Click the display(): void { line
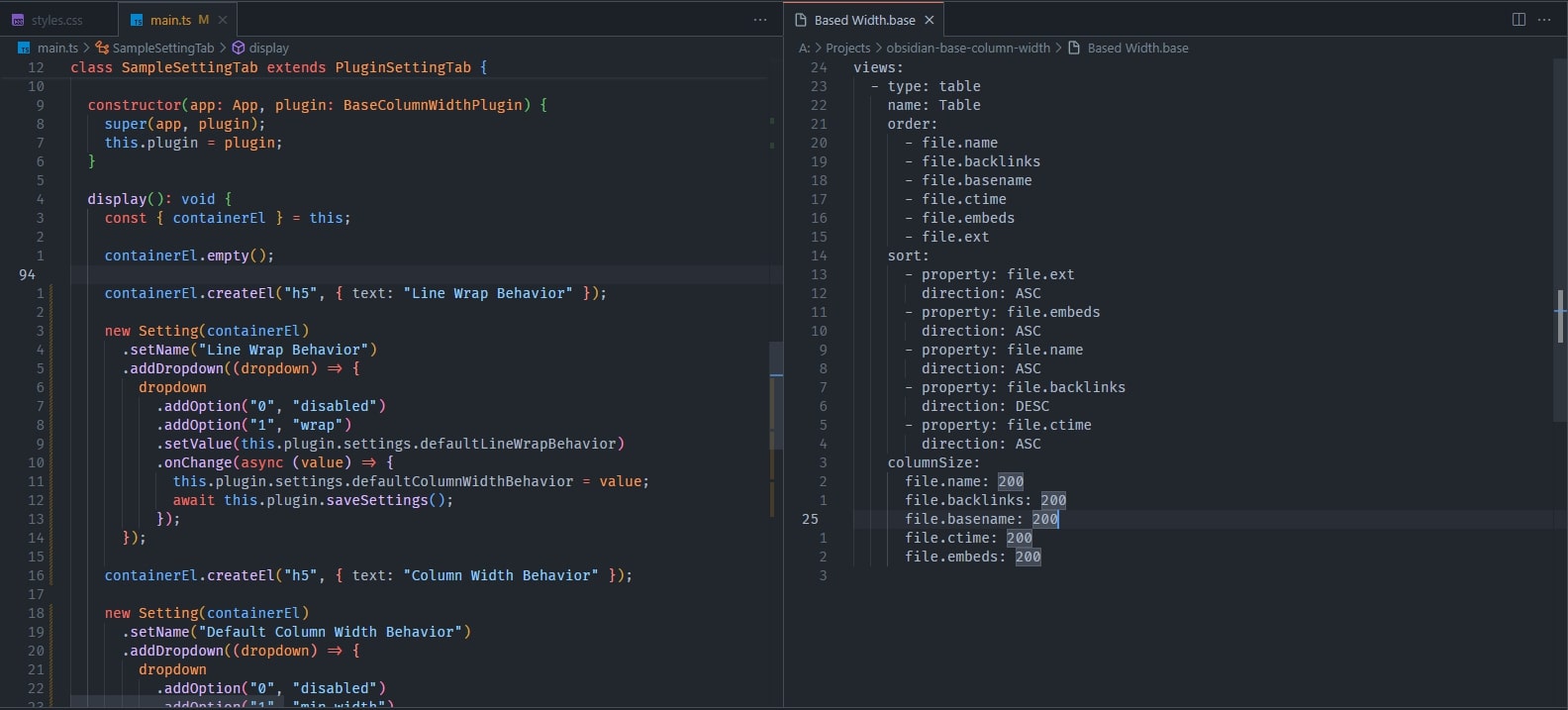 (159, 199)
